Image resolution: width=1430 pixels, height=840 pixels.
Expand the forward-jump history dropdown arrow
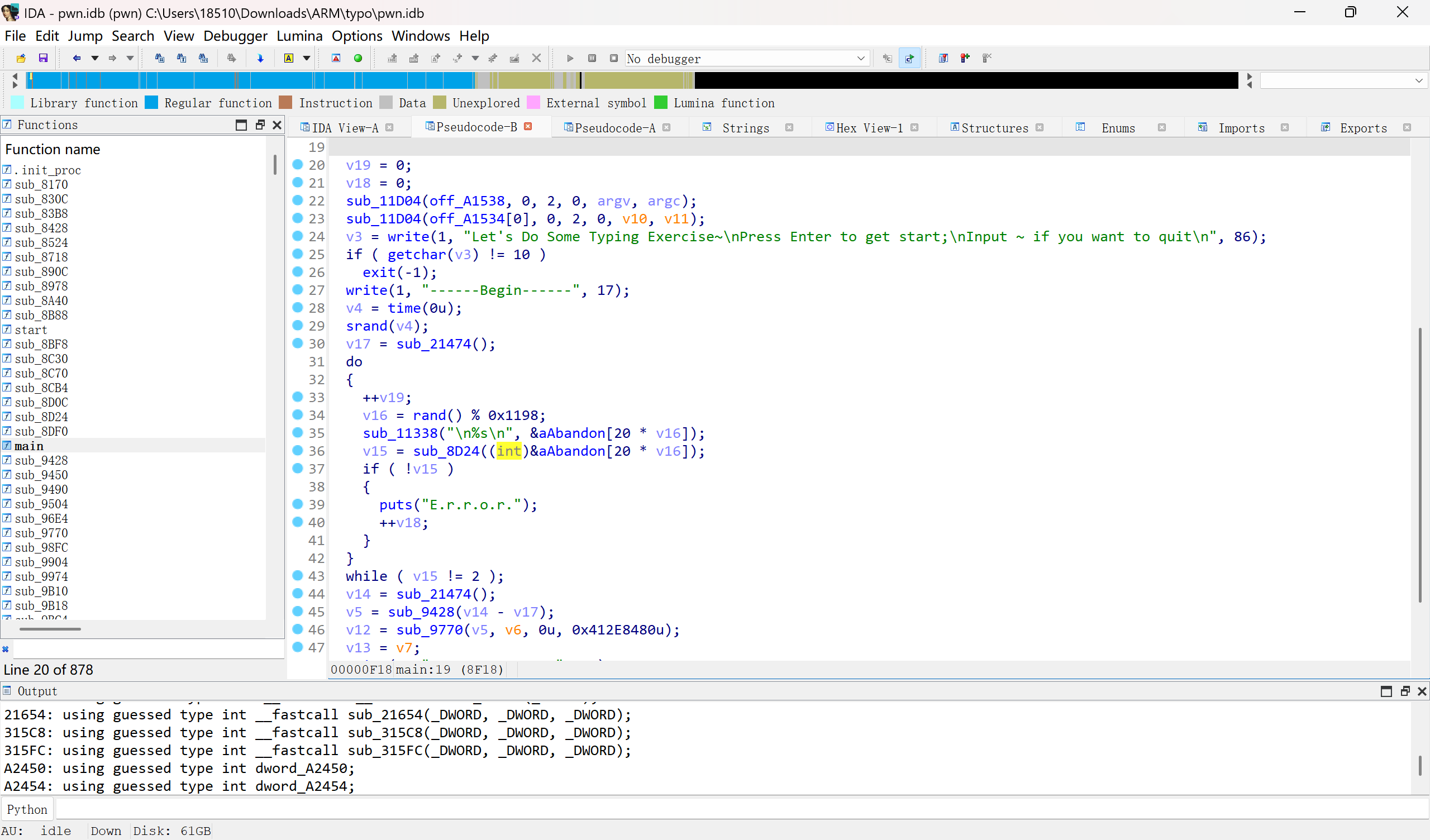(x=130, y=58)
